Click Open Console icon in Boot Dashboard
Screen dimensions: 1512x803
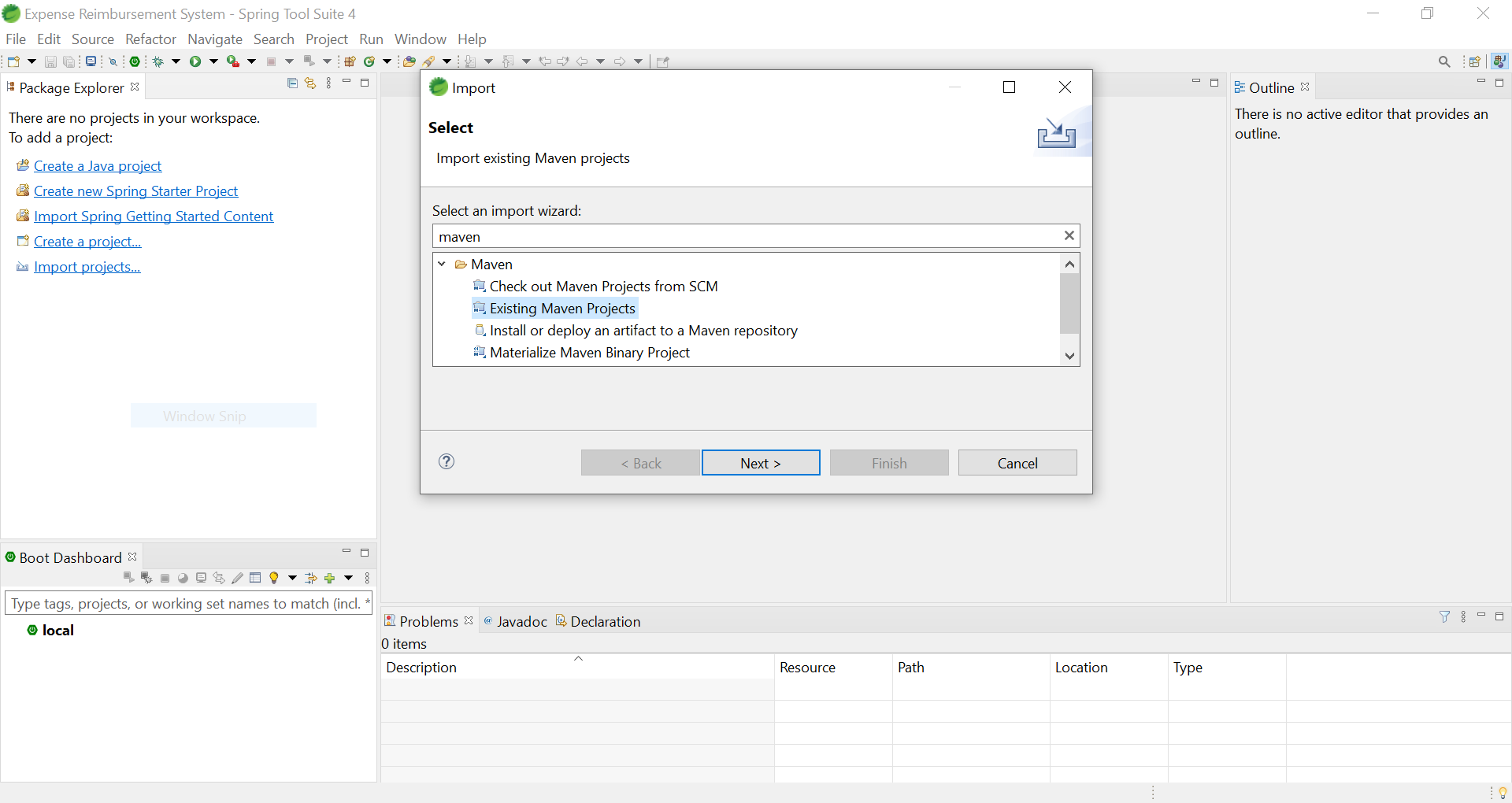201,578
